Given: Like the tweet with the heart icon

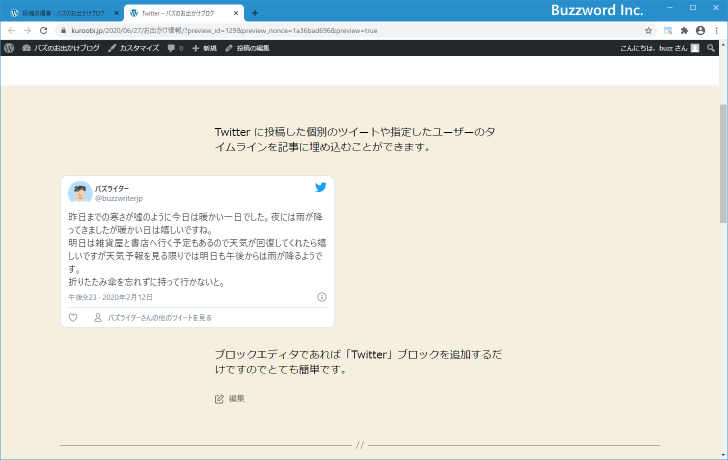Looking at the screenshot, I should point(73,318).
